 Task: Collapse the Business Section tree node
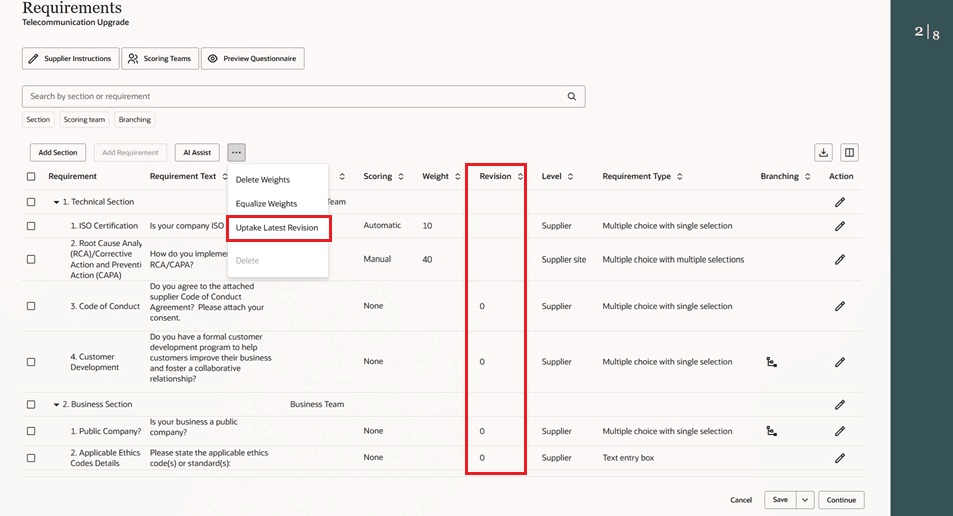tap(57, 405)
